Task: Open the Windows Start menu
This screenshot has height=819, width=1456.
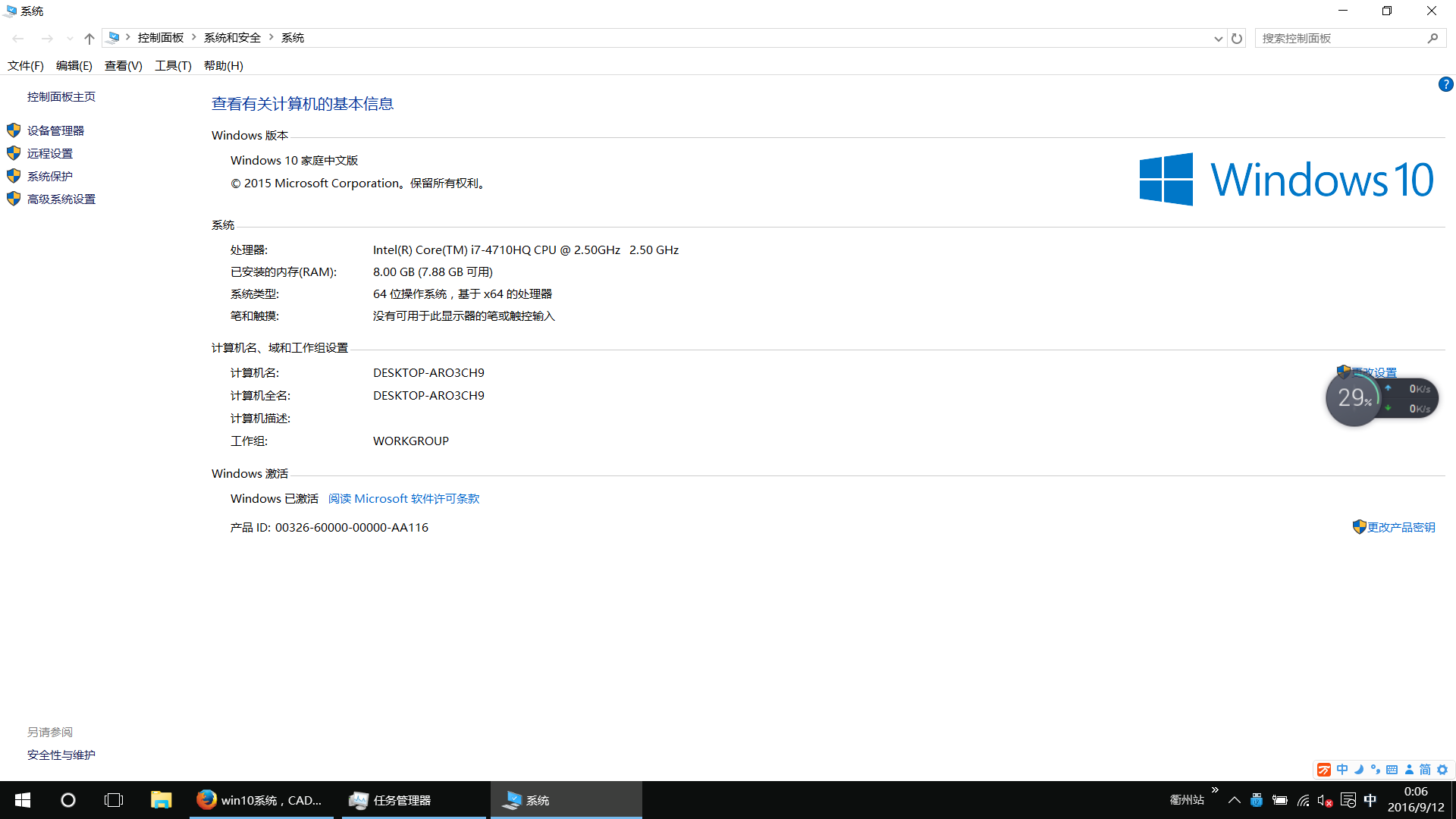Action: click(23, 800)
